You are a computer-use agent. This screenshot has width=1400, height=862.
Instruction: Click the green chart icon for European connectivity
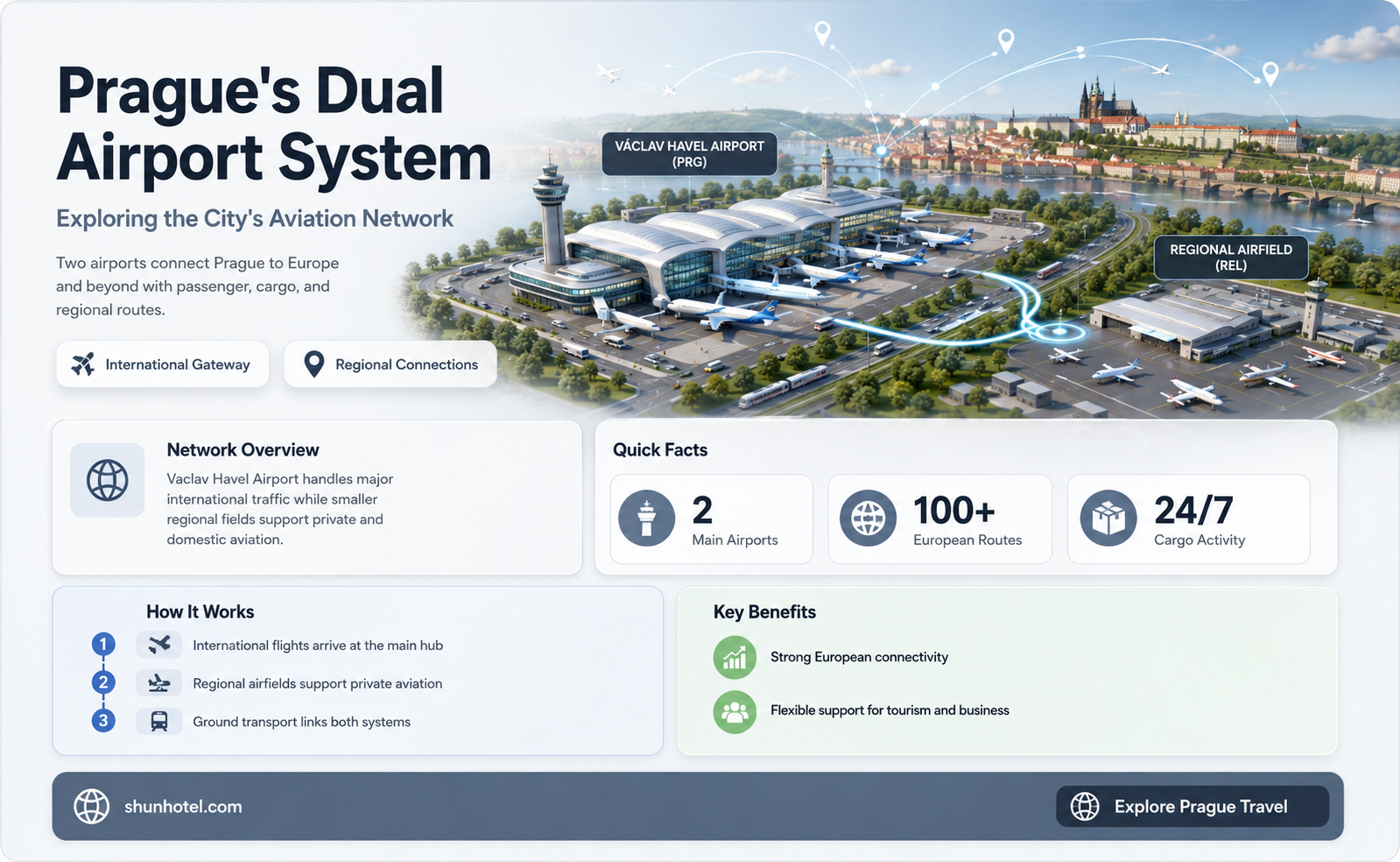735,657
